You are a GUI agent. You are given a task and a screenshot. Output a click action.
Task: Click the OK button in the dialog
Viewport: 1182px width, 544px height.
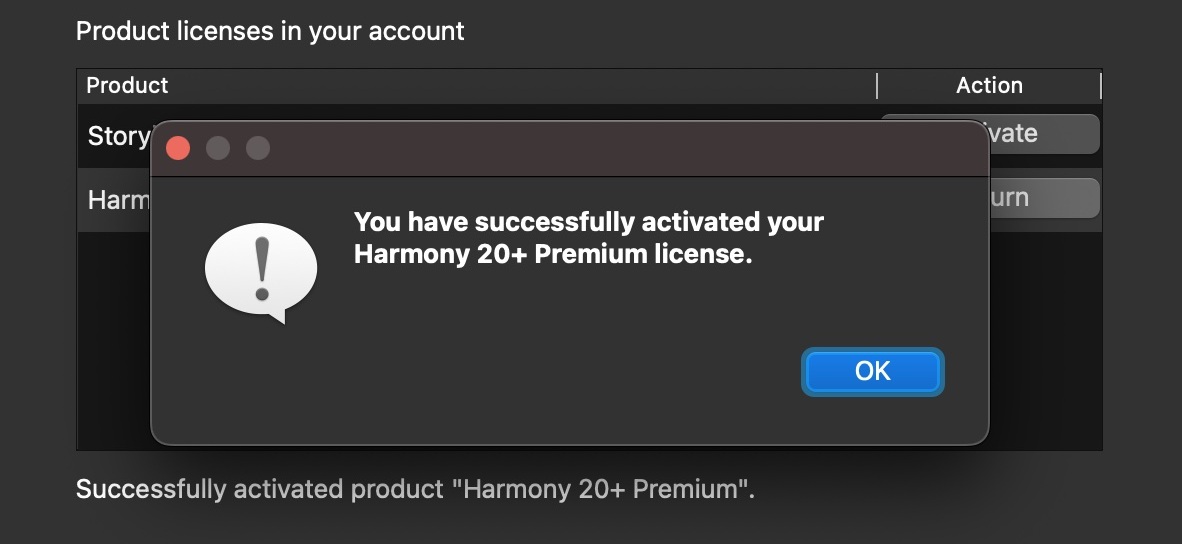pos(872,371)
